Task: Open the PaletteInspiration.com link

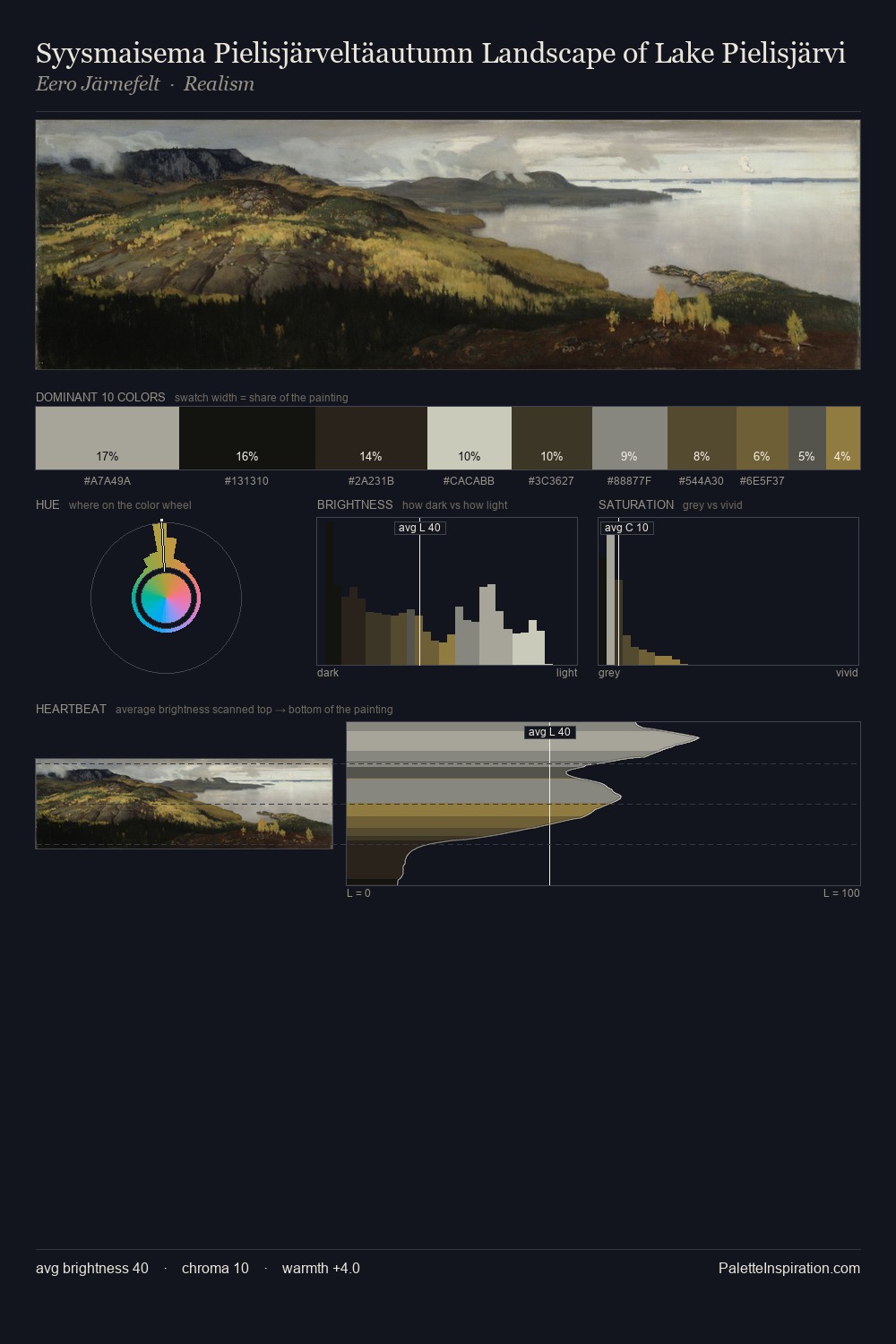Action: [789, 1269]
